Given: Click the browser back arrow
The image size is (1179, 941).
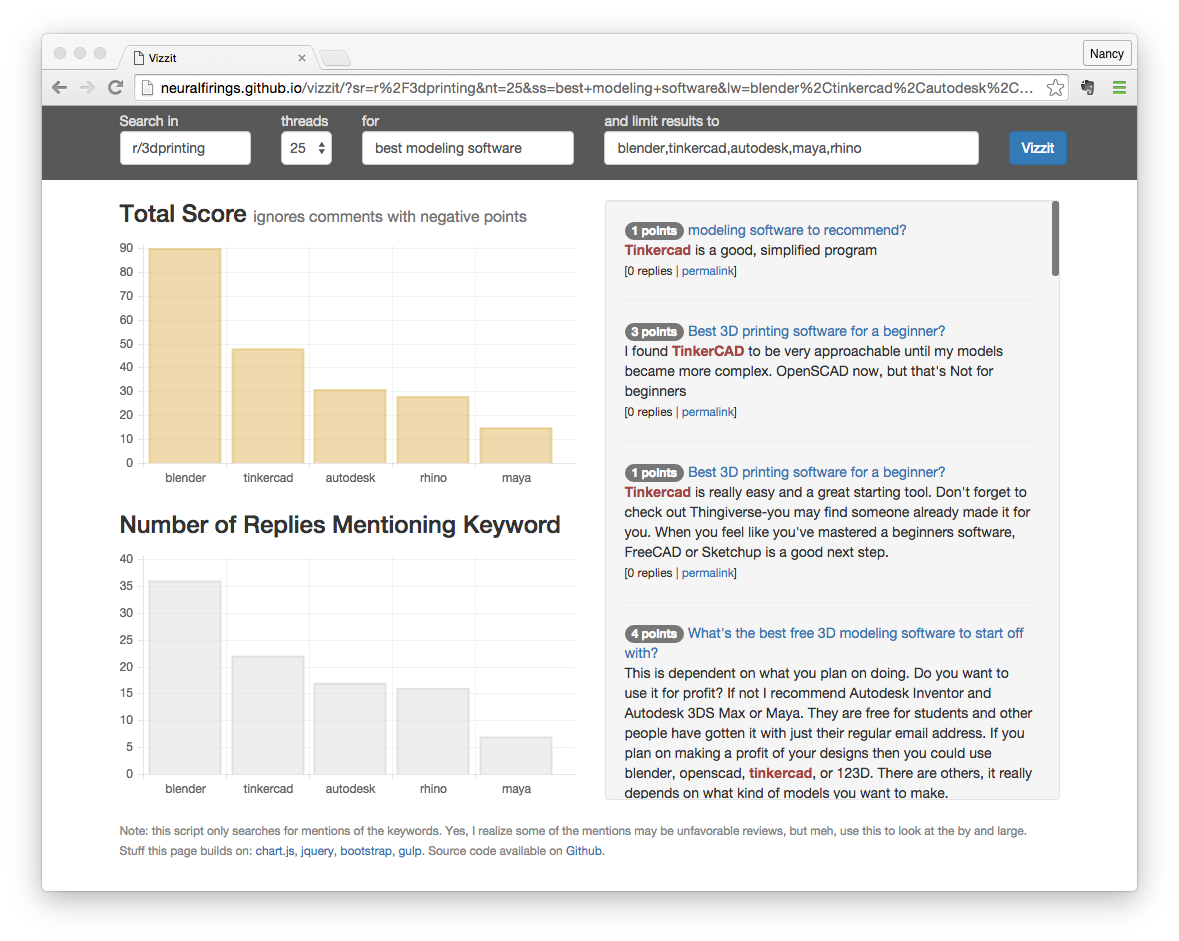Looking at the screenshot, I should coord(59,88).
